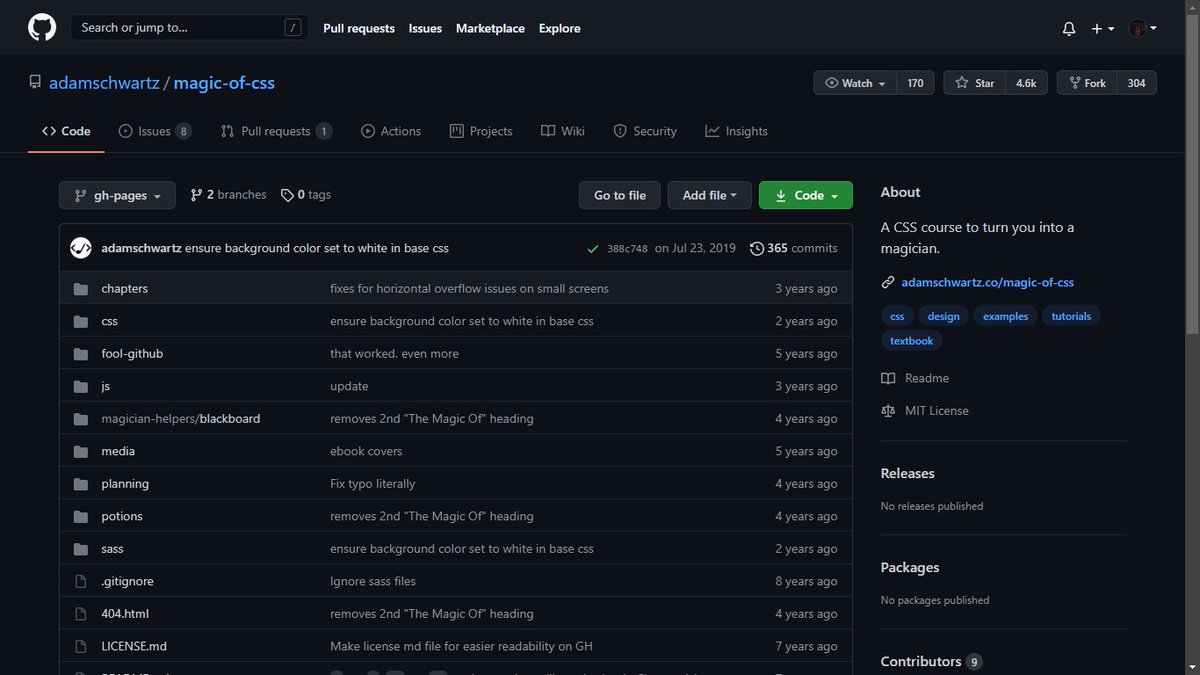
Task: Open the 404.html file
Action: pyautogui.click(x=125, y=614)
